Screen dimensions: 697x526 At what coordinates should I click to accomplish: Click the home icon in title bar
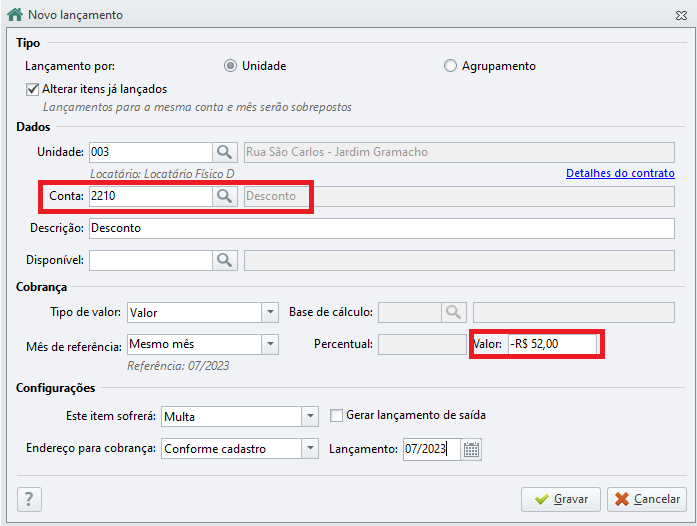[15, 15]
